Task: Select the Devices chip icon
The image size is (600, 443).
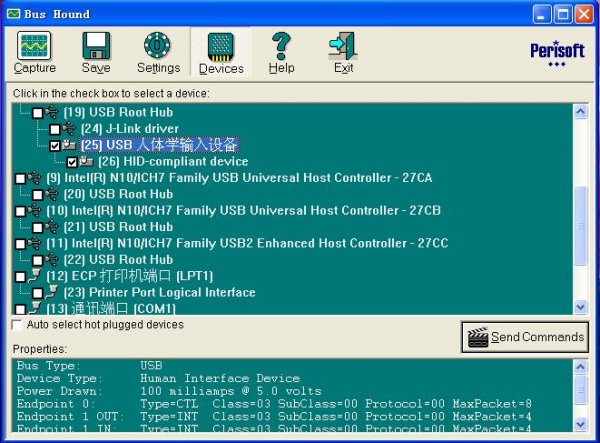Action: click(221, 47)
